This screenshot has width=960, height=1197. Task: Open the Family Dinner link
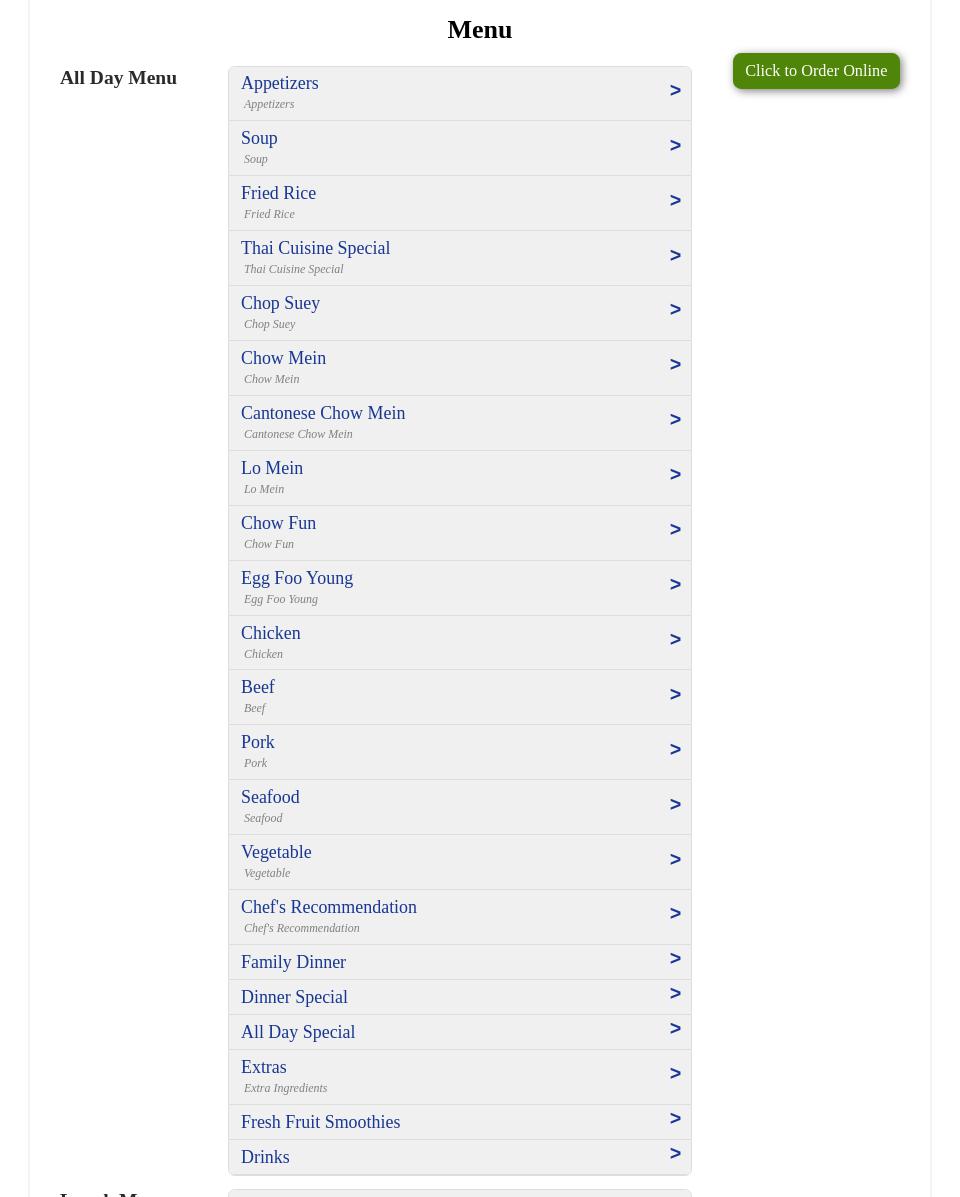pos(293,962)
